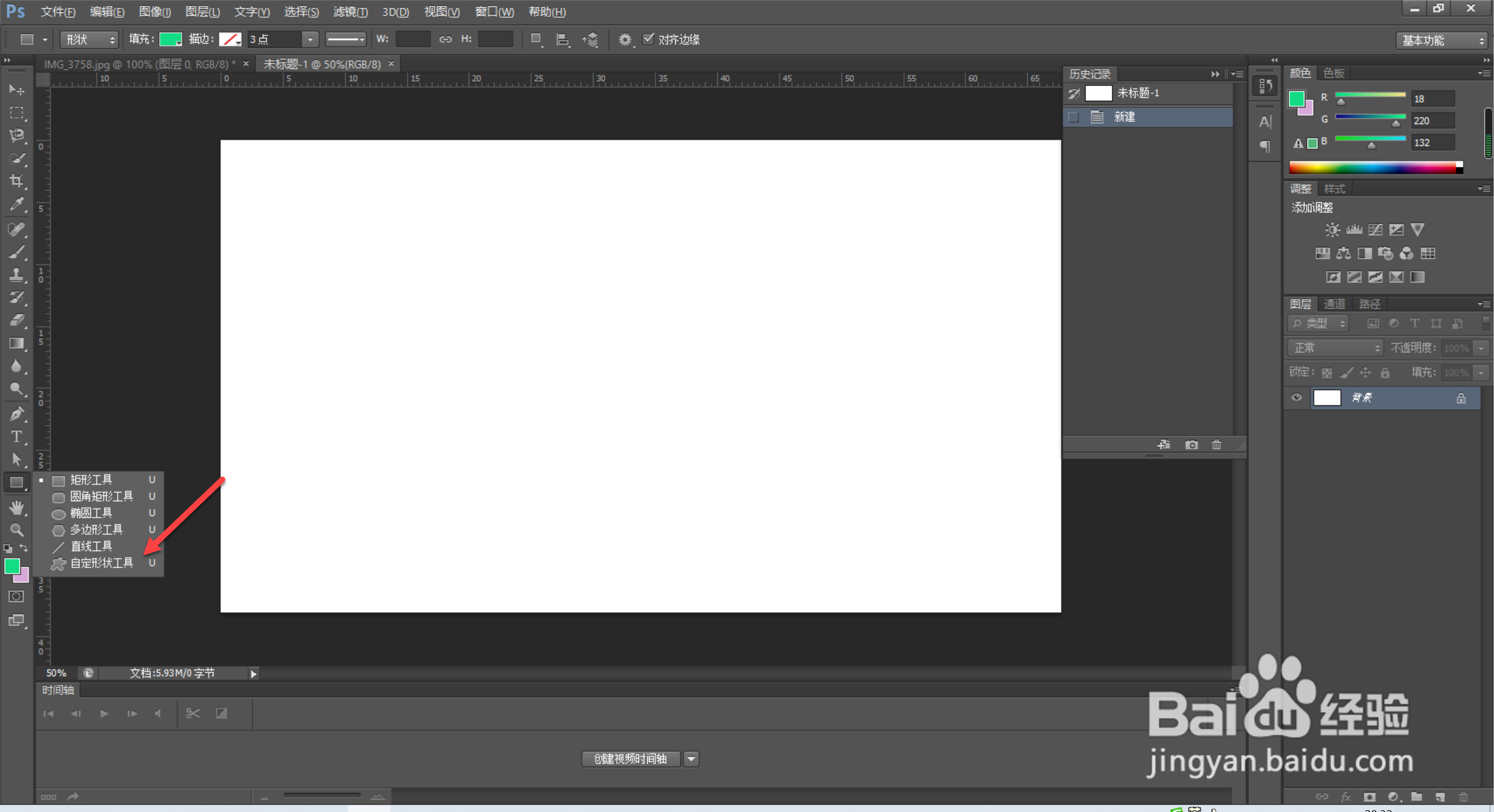Select the Hand tool
Image resolution: width=1494 pixels, height=812 pixels.
click(16, 508)
